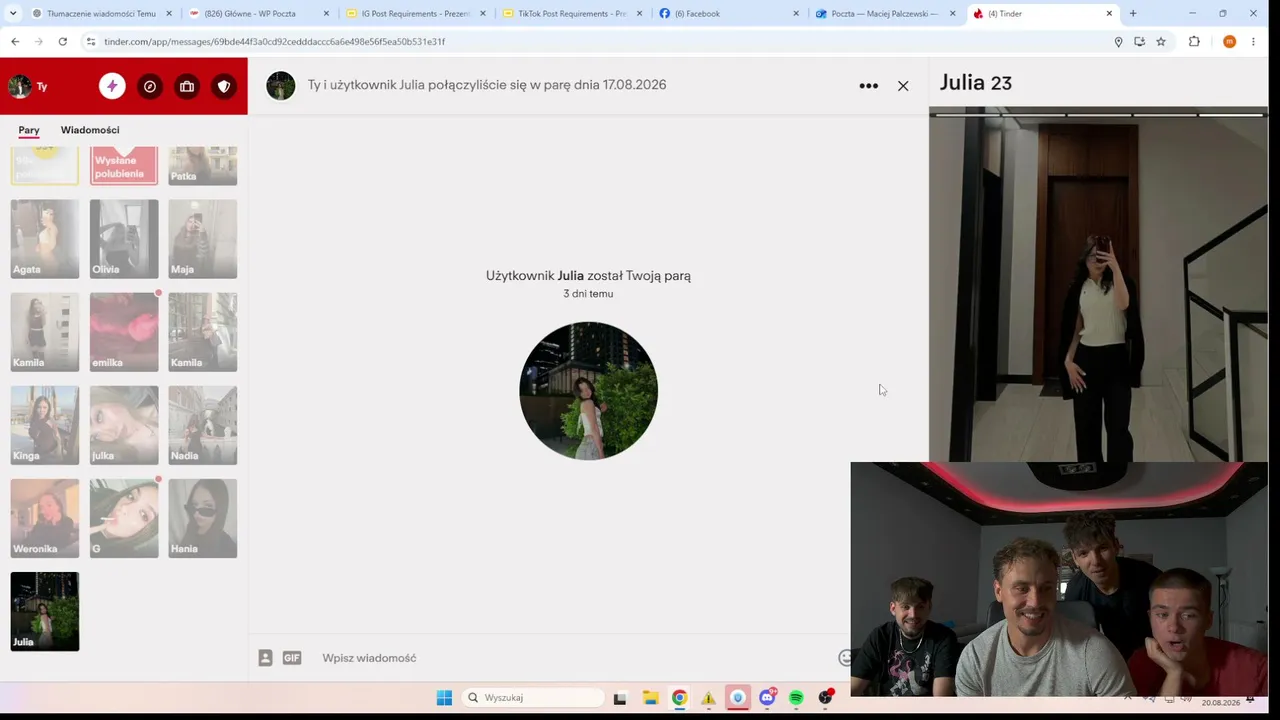This screenshot has height=720, width=1280.
Task: Click the GIF button in message bar
Action: coord(292,658)
